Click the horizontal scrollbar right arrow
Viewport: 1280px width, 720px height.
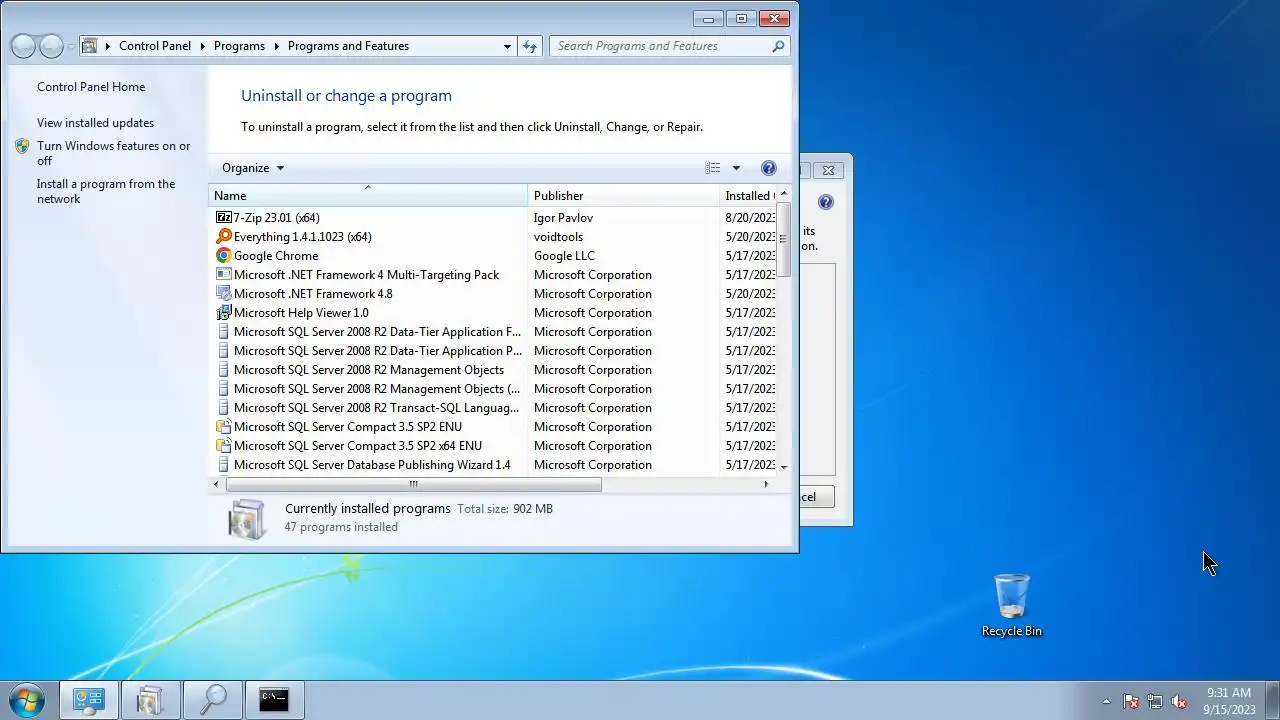pyautogui.click(x=766, y=484)
